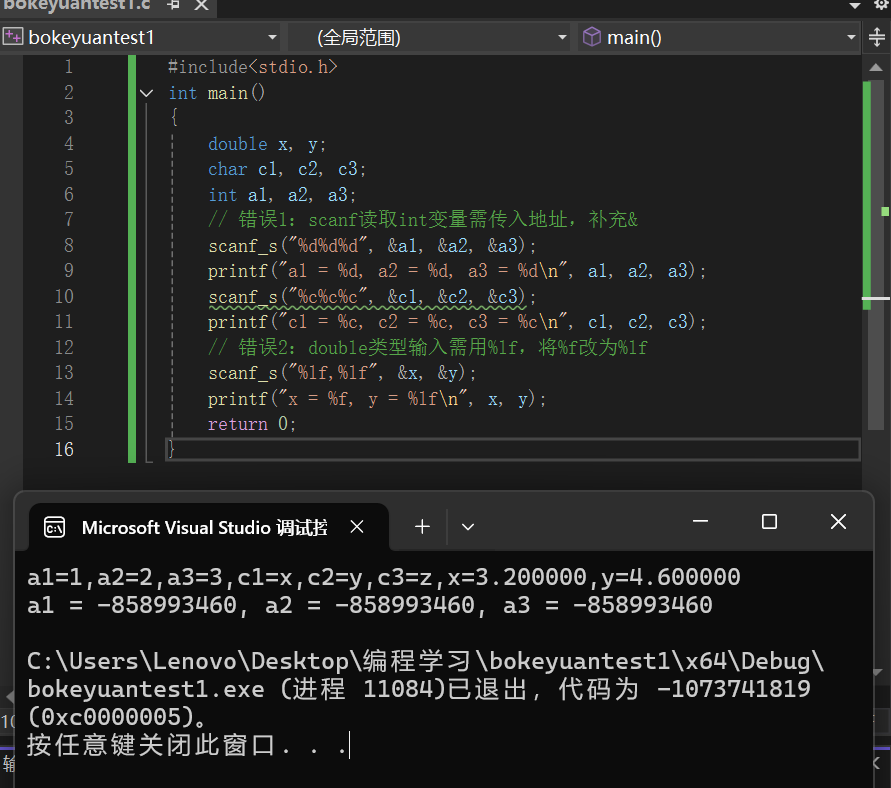The image size is (891, 788).
Task: Close the bokeyuantest1.c editor tab
Action: pos(202,5)
